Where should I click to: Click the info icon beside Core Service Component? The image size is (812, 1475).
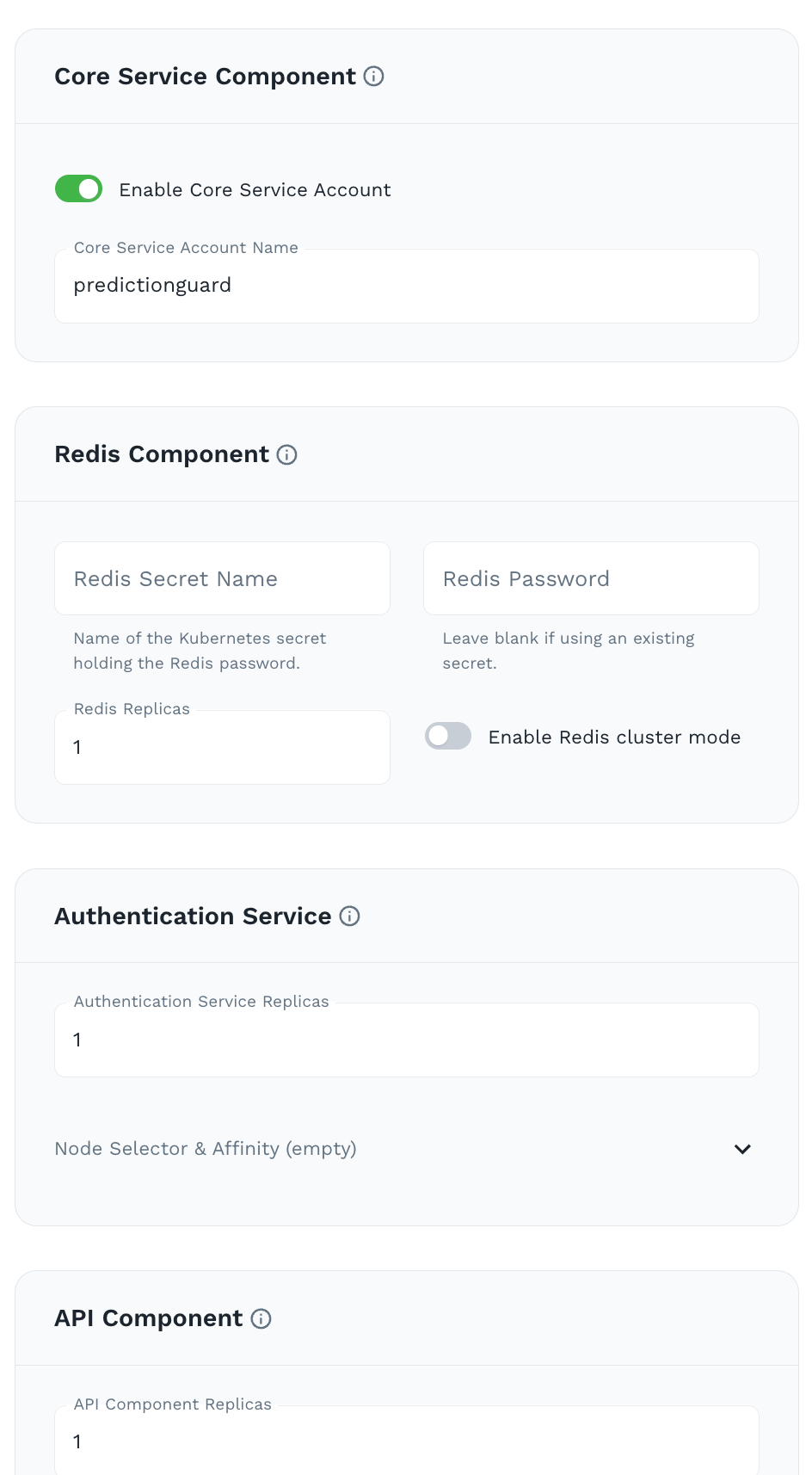(x=372, y=77)
